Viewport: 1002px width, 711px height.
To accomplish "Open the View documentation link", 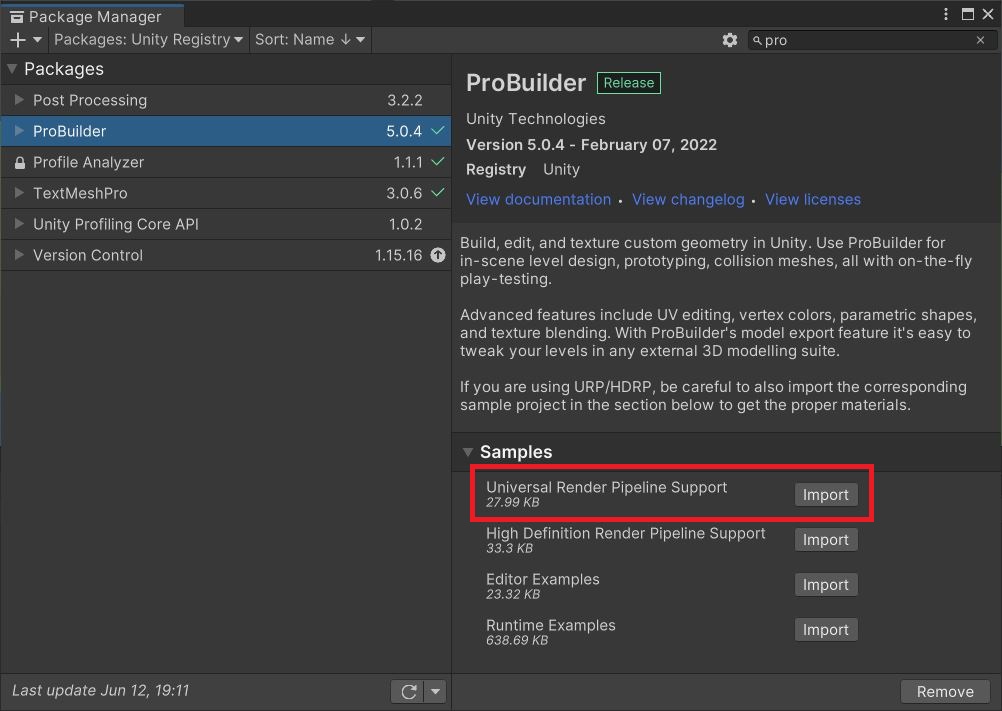I will click(x=538, y=199).
